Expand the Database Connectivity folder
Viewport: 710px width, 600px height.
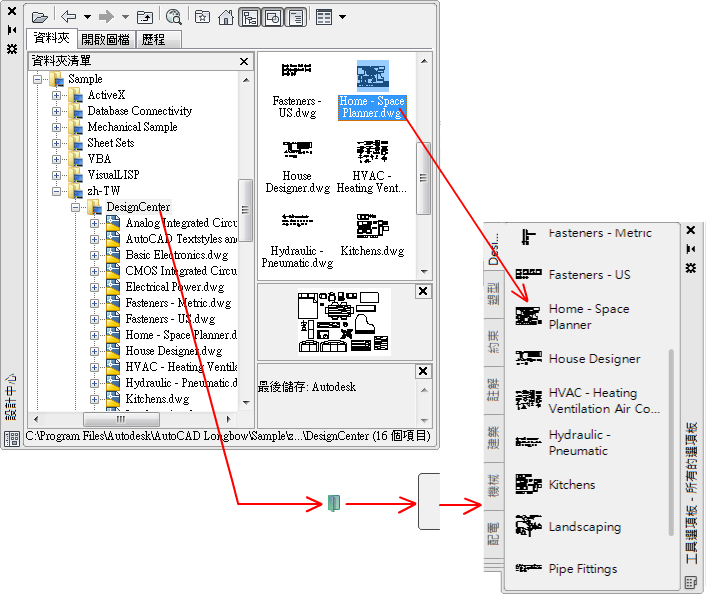coord(56,111)
